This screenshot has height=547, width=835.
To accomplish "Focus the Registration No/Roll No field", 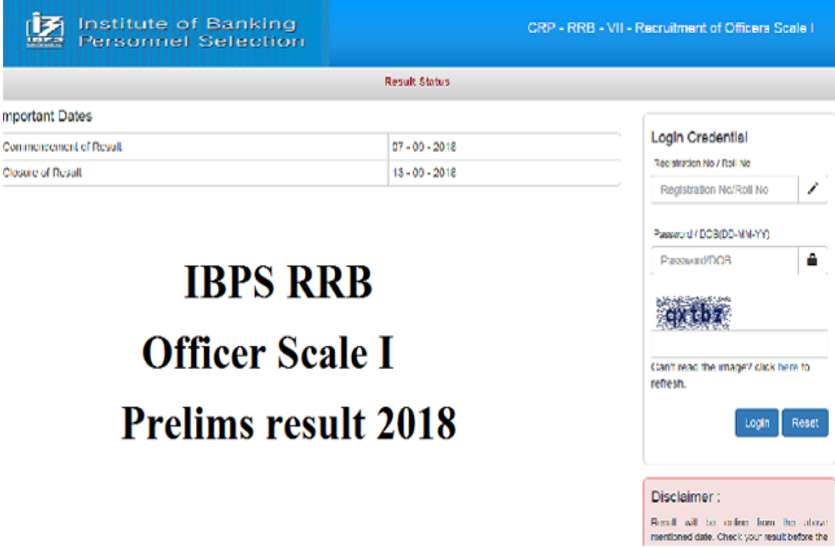I will (724, 190).
